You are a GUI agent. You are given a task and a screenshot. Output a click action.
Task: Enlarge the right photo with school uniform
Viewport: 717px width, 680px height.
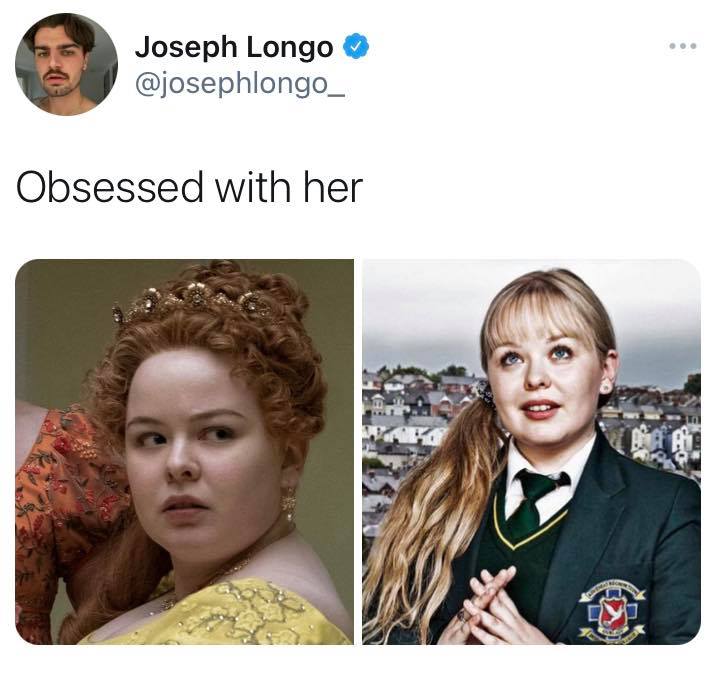[x=531, y=452]
